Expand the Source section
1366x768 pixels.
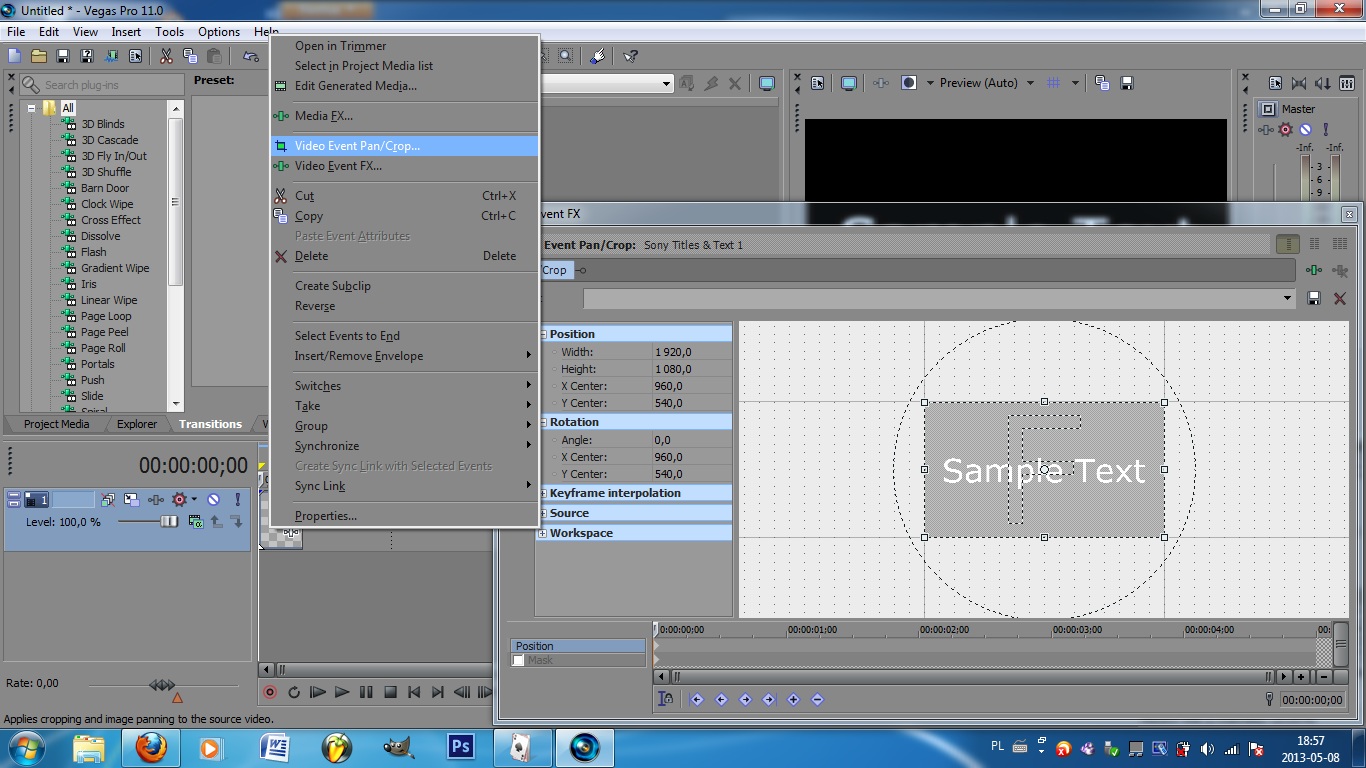(543, 513)
